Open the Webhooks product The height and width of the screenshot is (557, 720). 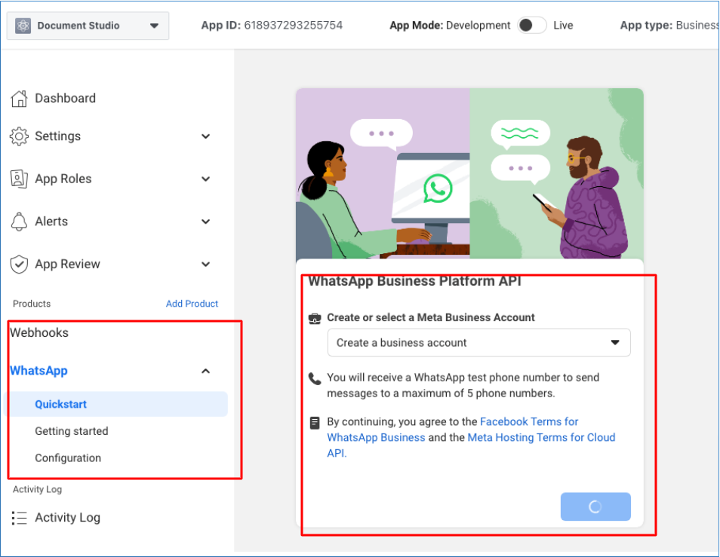point(39,332)
